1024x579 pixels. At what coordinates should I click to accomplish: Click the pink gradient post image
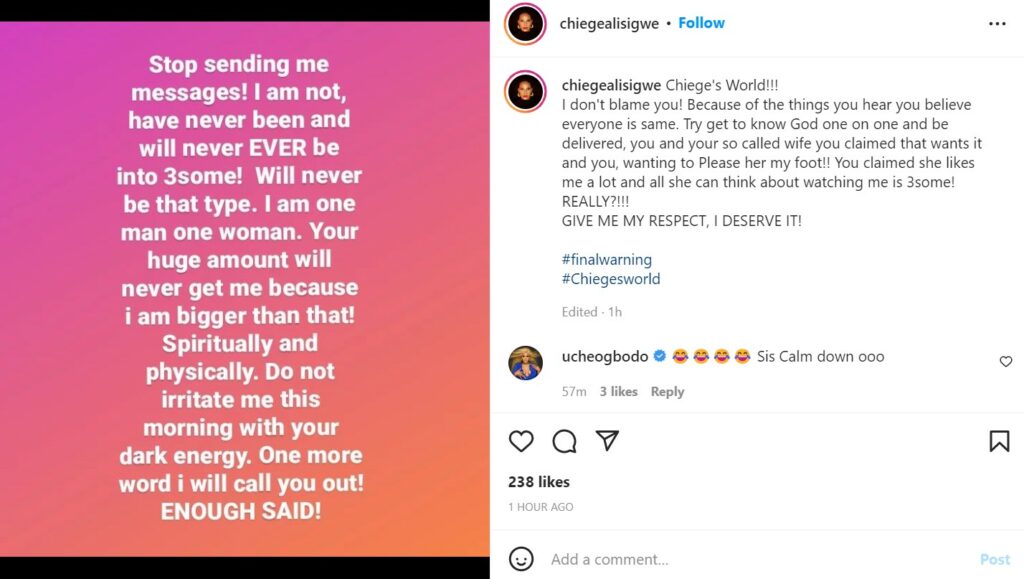(x=244, y=288)
